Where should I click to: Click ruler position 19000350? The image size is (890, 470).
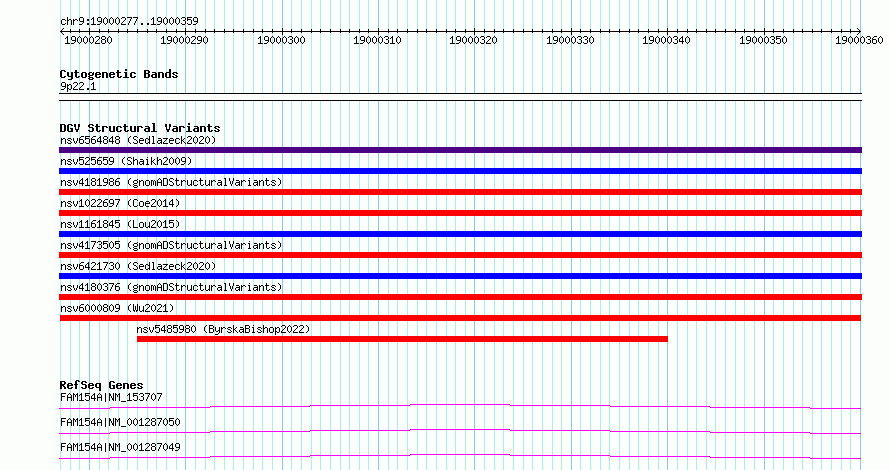pos(763,40)
